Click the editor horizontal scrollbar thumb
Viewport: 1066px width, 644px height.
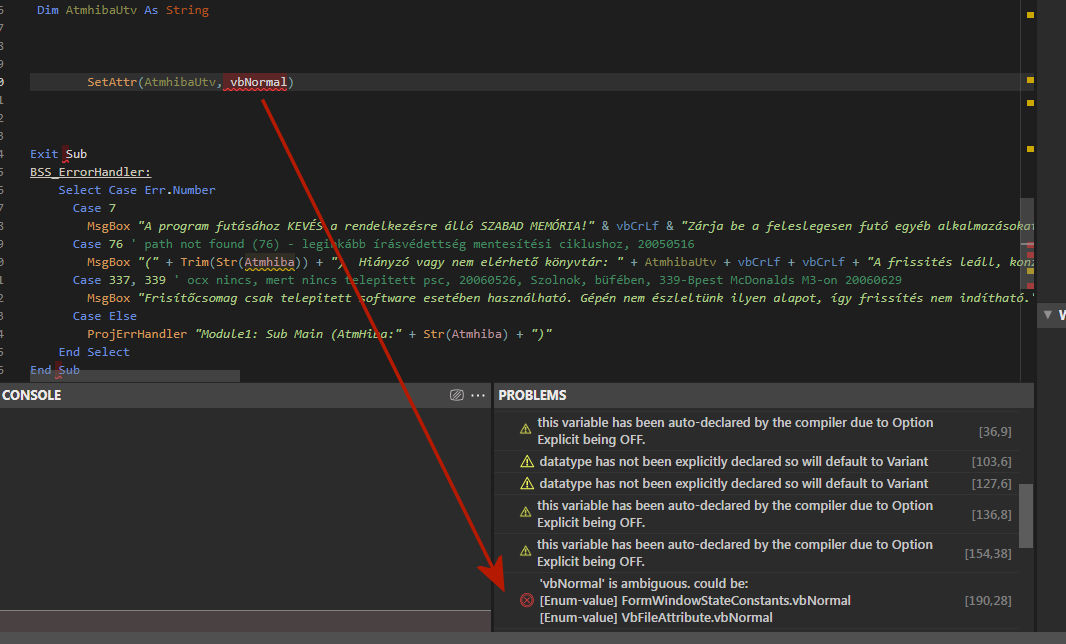(x=135, y=376)
